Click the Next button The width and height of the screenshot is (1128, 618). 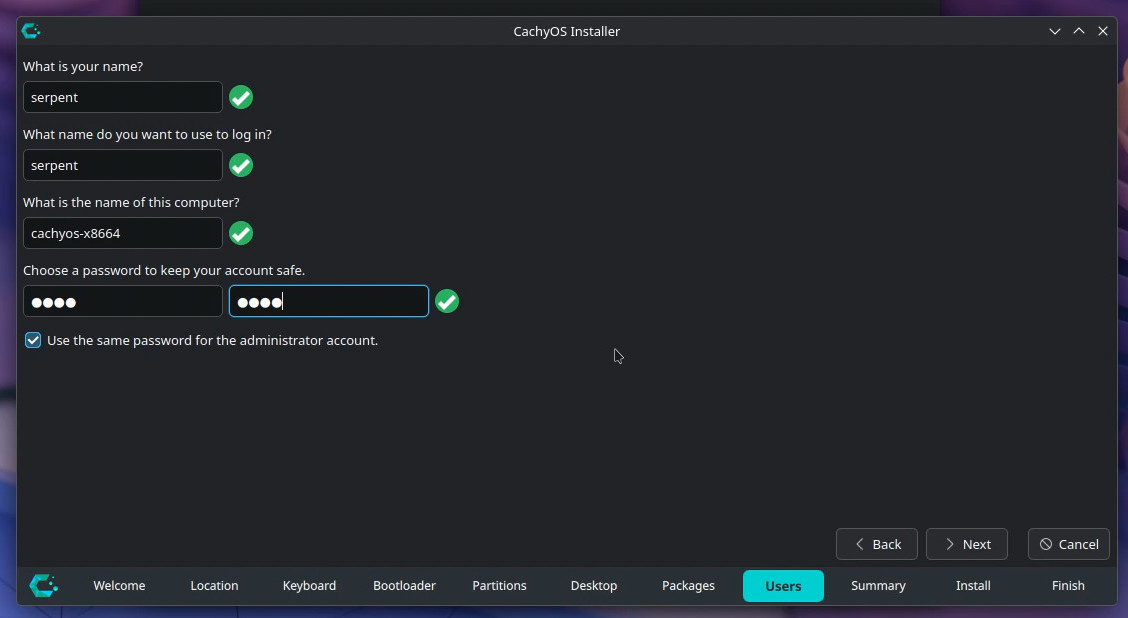967,544
